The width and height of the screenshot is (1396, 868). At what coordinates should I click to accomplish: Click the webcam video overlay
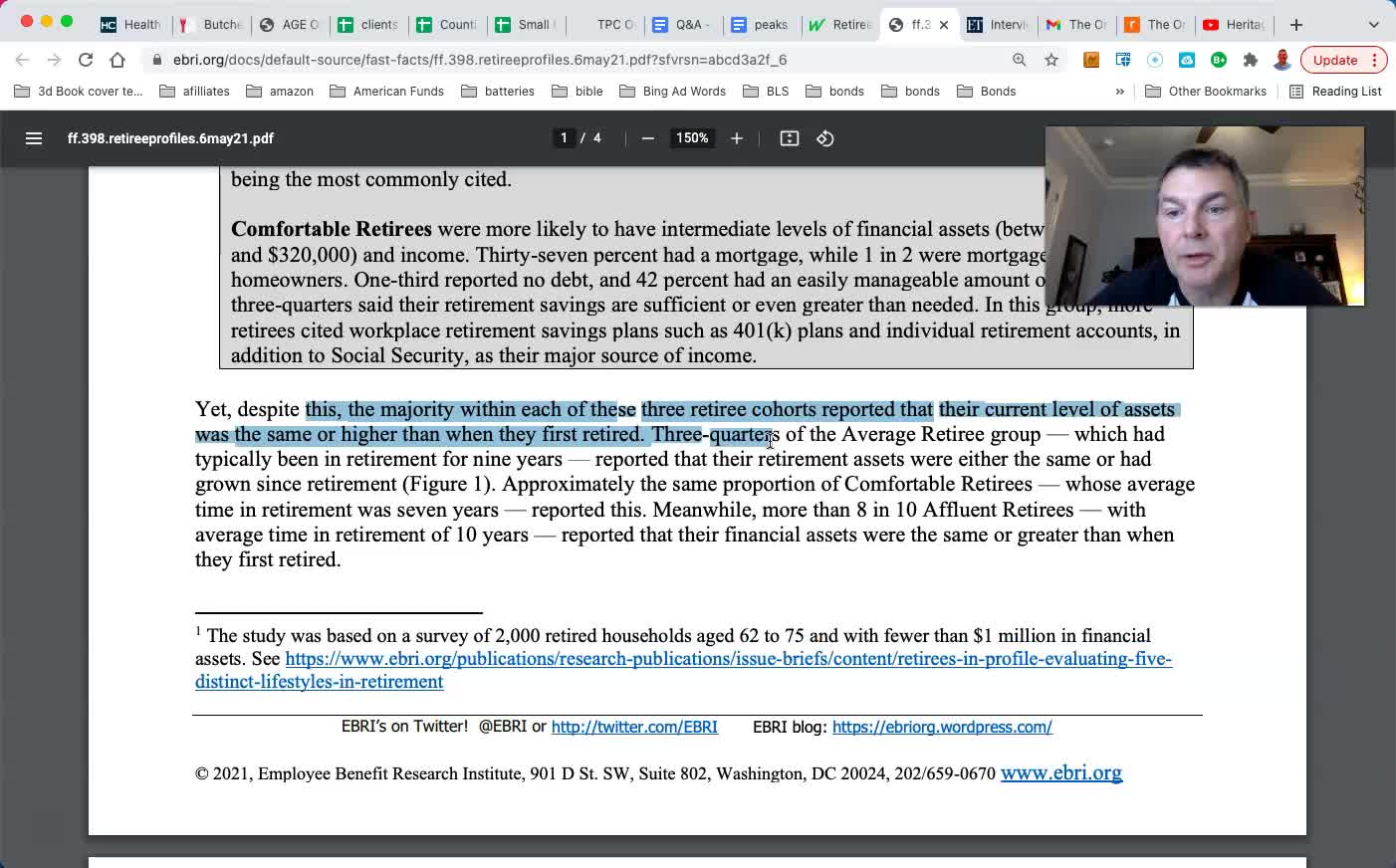pos(1205,216)
